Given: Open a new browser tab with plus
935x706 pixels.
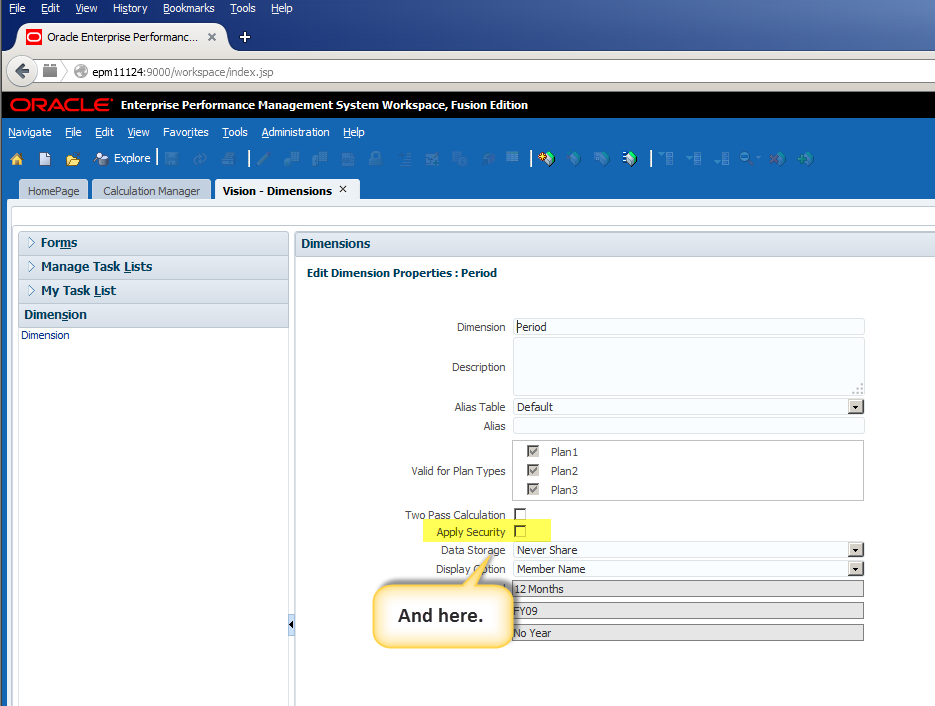Looking at the screenshot, I should (x=244, y=37).
